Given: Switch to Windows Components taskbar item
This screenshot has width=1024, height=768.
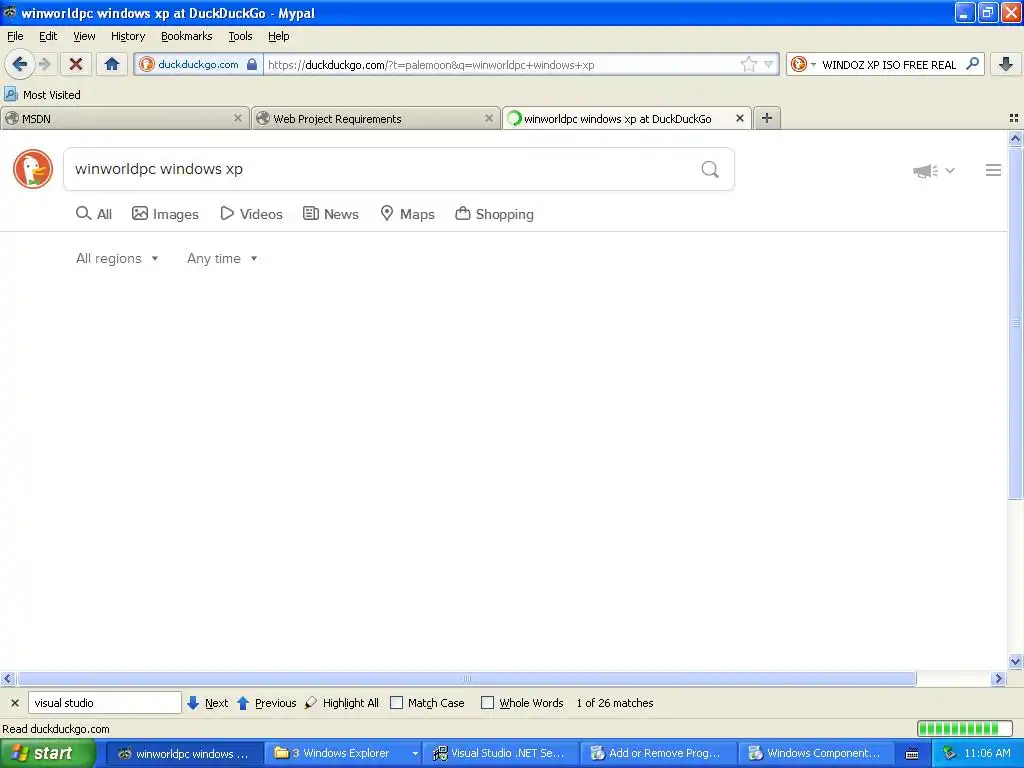Looking at the screenshot, I should click(817, 754).
